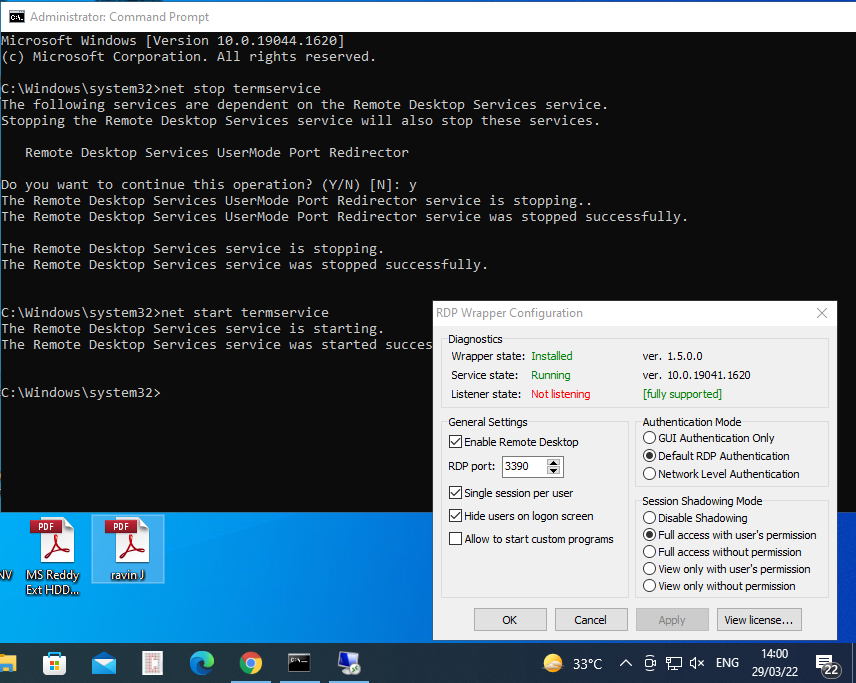
Task: Click the RDP Wrapper computer icon in taskbar
Action: pos(350,663)
